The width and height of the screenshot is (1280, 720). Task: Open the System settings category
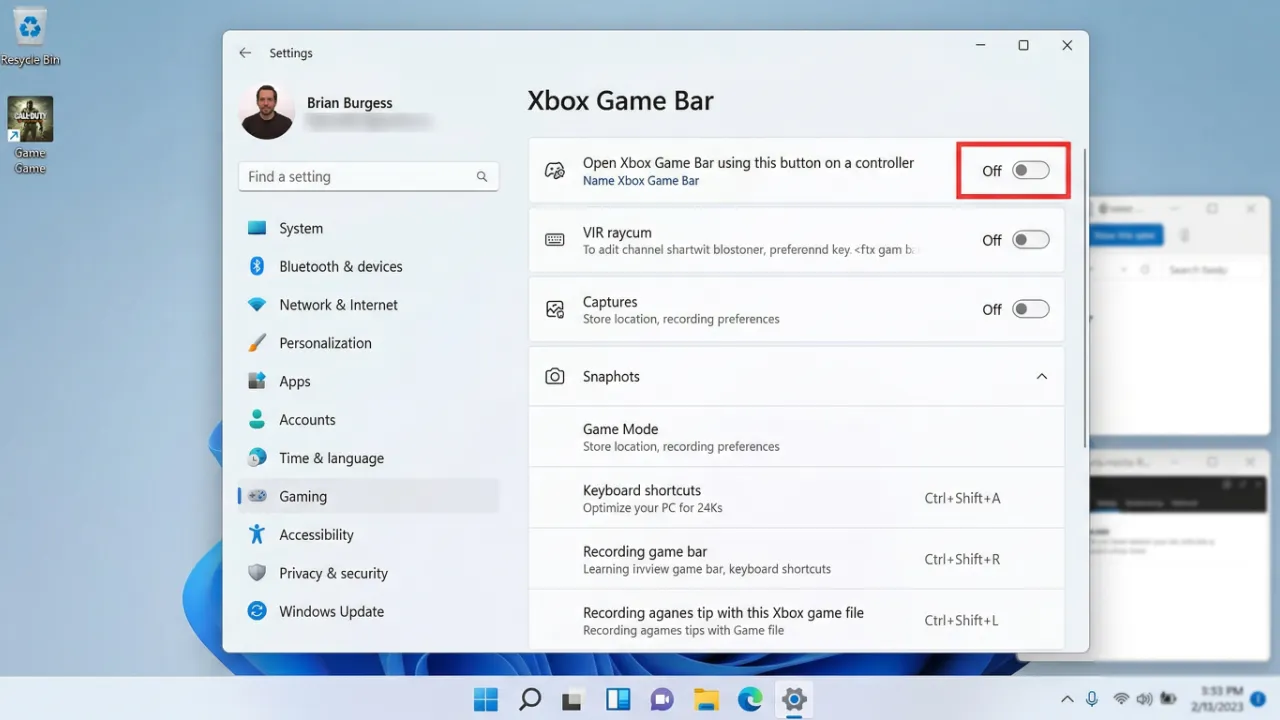(x=301, y=228)
